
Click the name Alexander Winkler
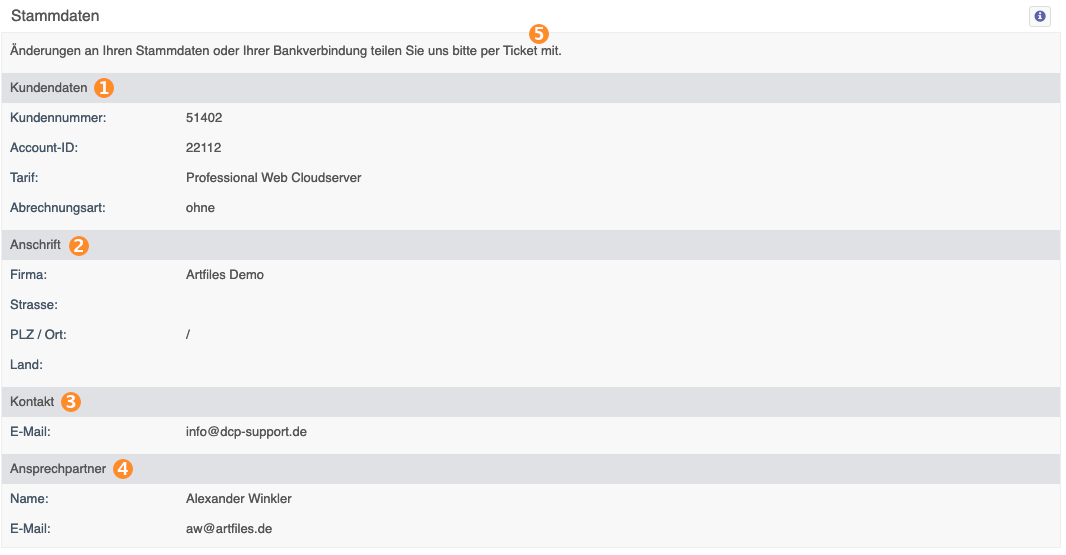point(239,499)
